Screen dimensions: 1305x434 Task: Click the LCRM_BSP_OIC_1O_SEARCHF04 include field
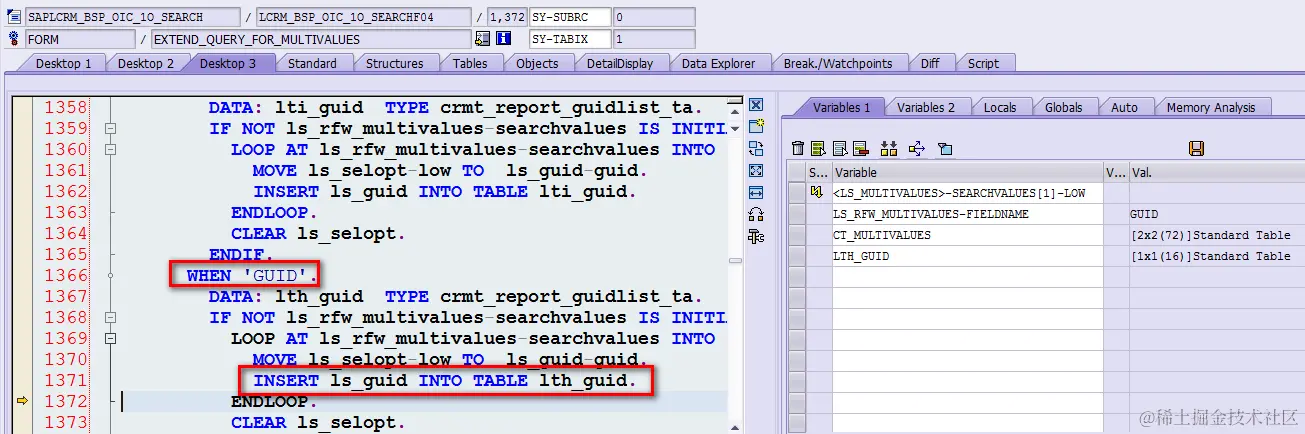click(364, 17)
